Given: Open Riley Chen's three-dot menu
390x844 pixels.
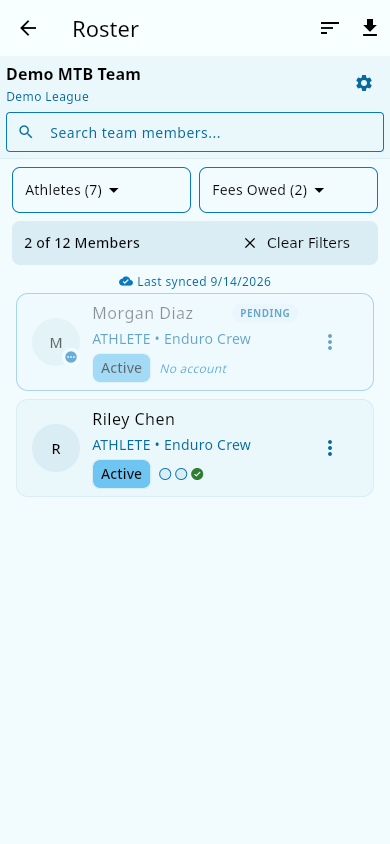Looking at the screenshot, I should click(330, 448).
